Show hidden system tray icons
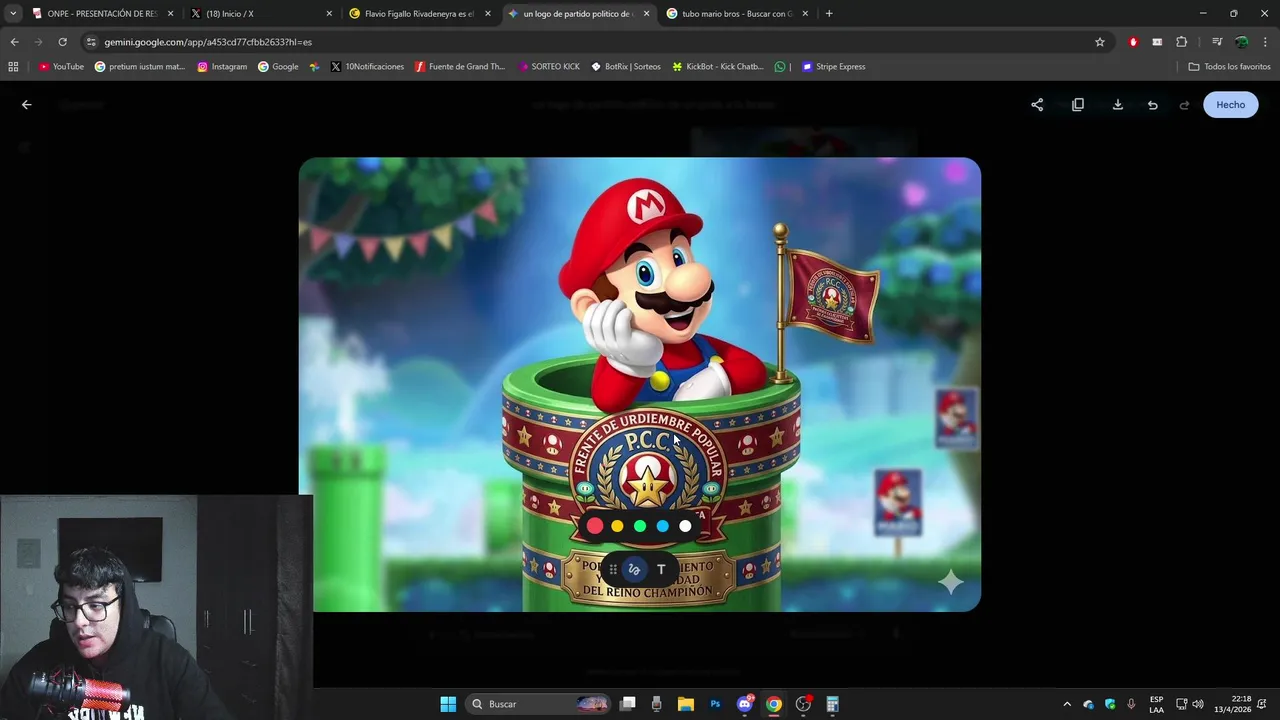 1067,704
